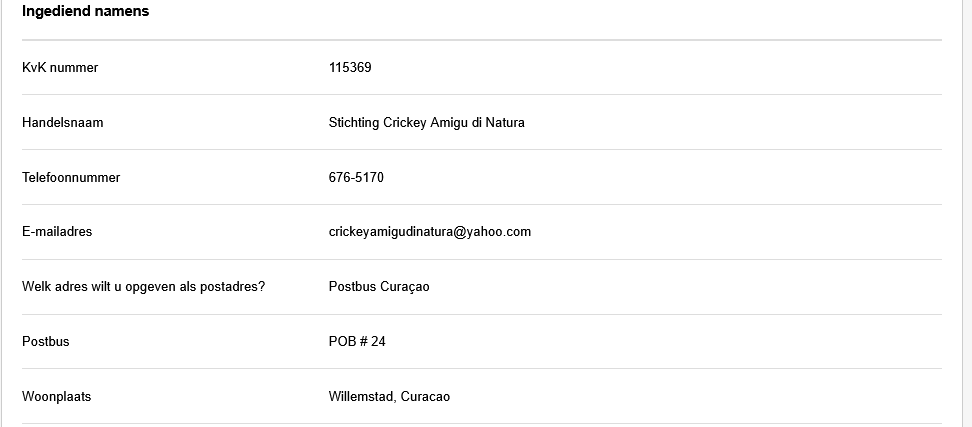
Task: Click the crickeyamigudinatura@yahoo.com email address
Action: (429, 232)
